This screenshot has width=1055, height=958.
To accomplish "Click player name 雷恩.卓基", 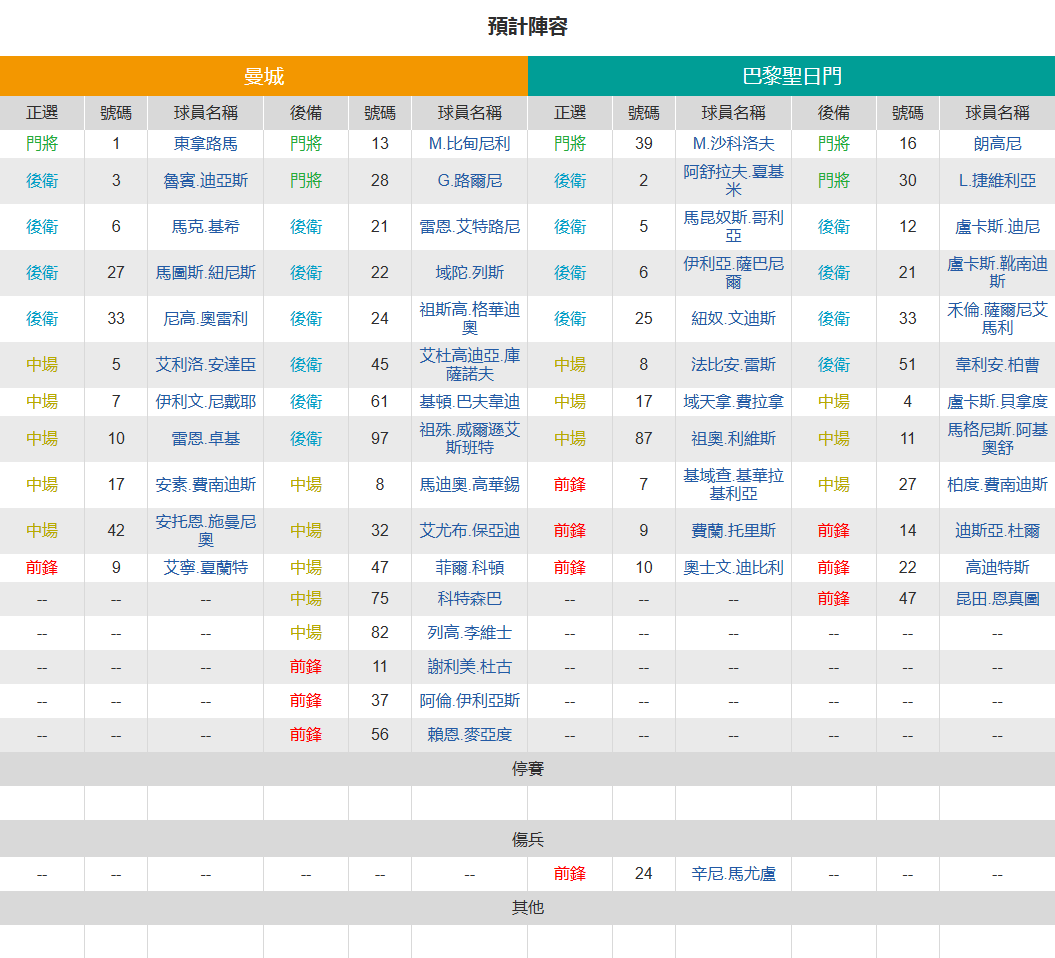I will 205,439.
